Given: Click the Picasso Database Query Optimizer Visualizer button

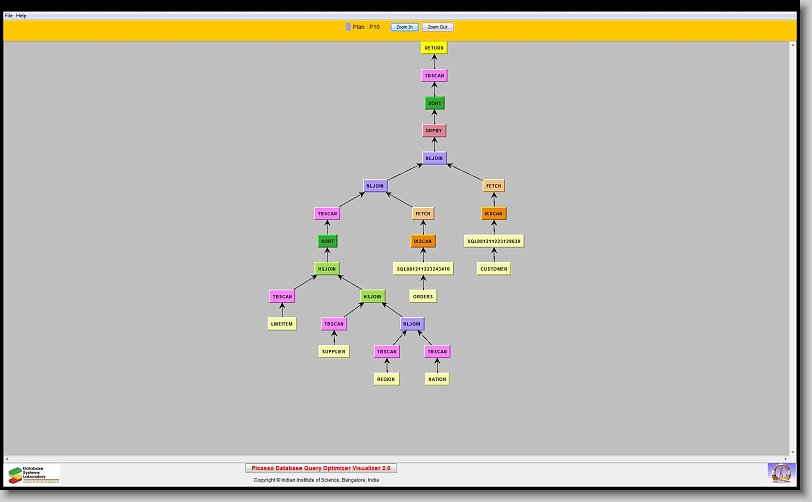Looking at the screenshot, I should click(x=321, y=468).
